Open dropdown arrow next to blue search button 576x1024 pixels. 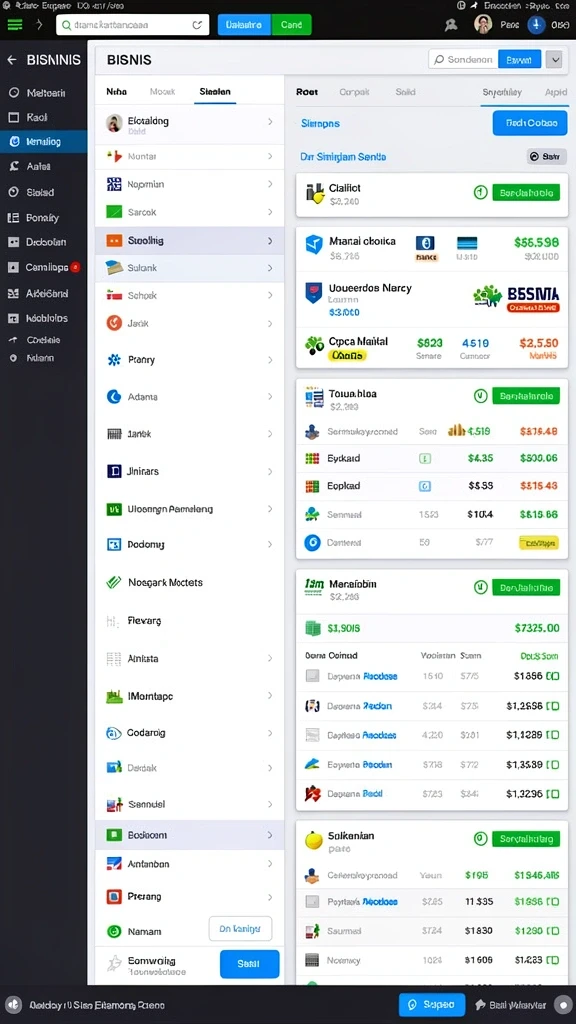pos(554,59)
